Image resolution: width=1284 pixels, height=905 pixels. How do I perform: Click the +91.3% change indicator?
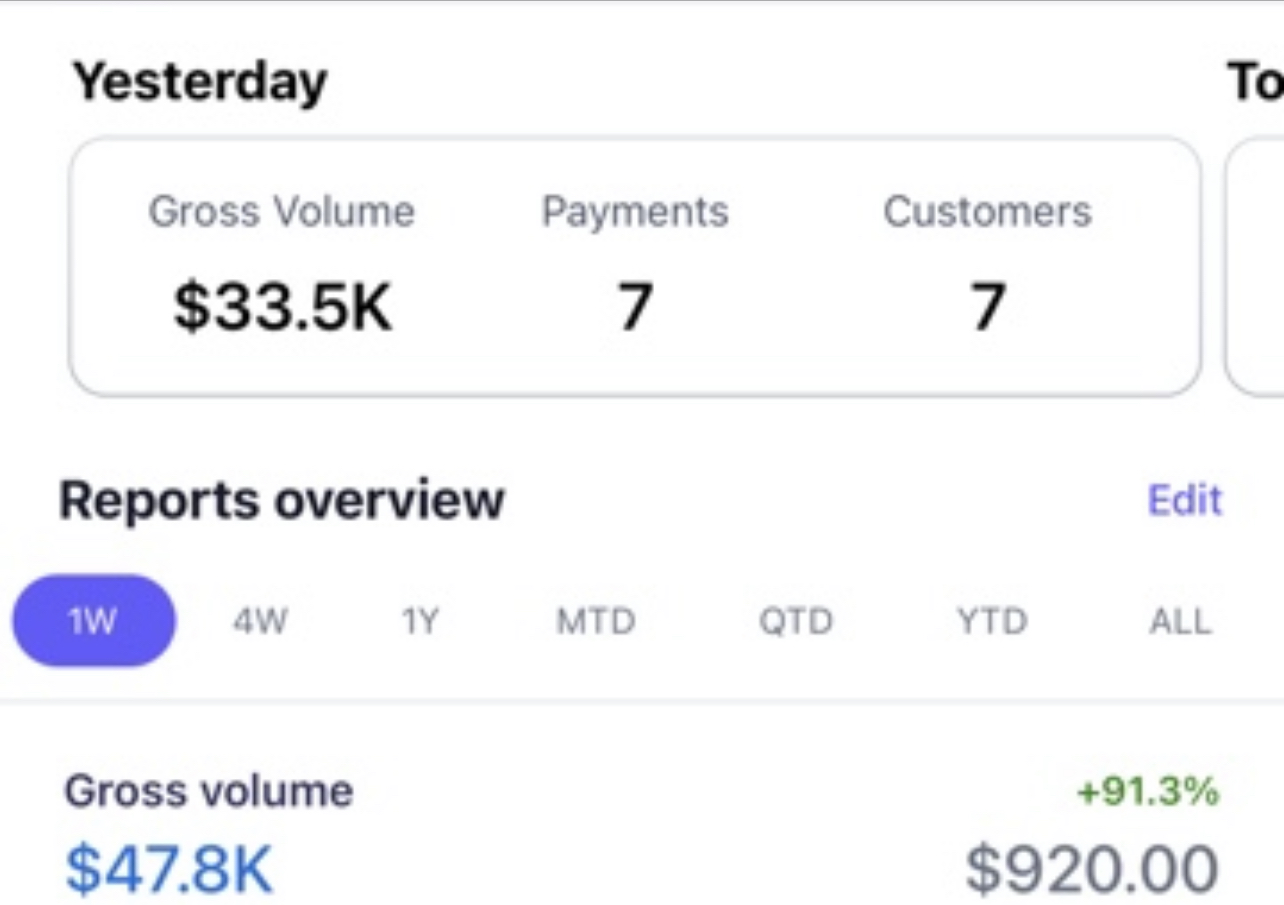(1147, 792)
